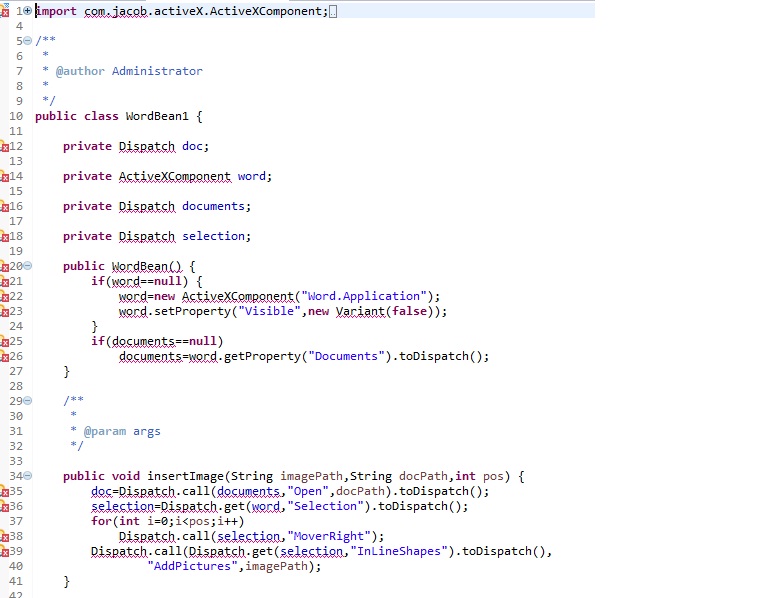Click the documents field declaration on line 16
The width and height of the screenshot is (768, 598).
pos(213,206)
